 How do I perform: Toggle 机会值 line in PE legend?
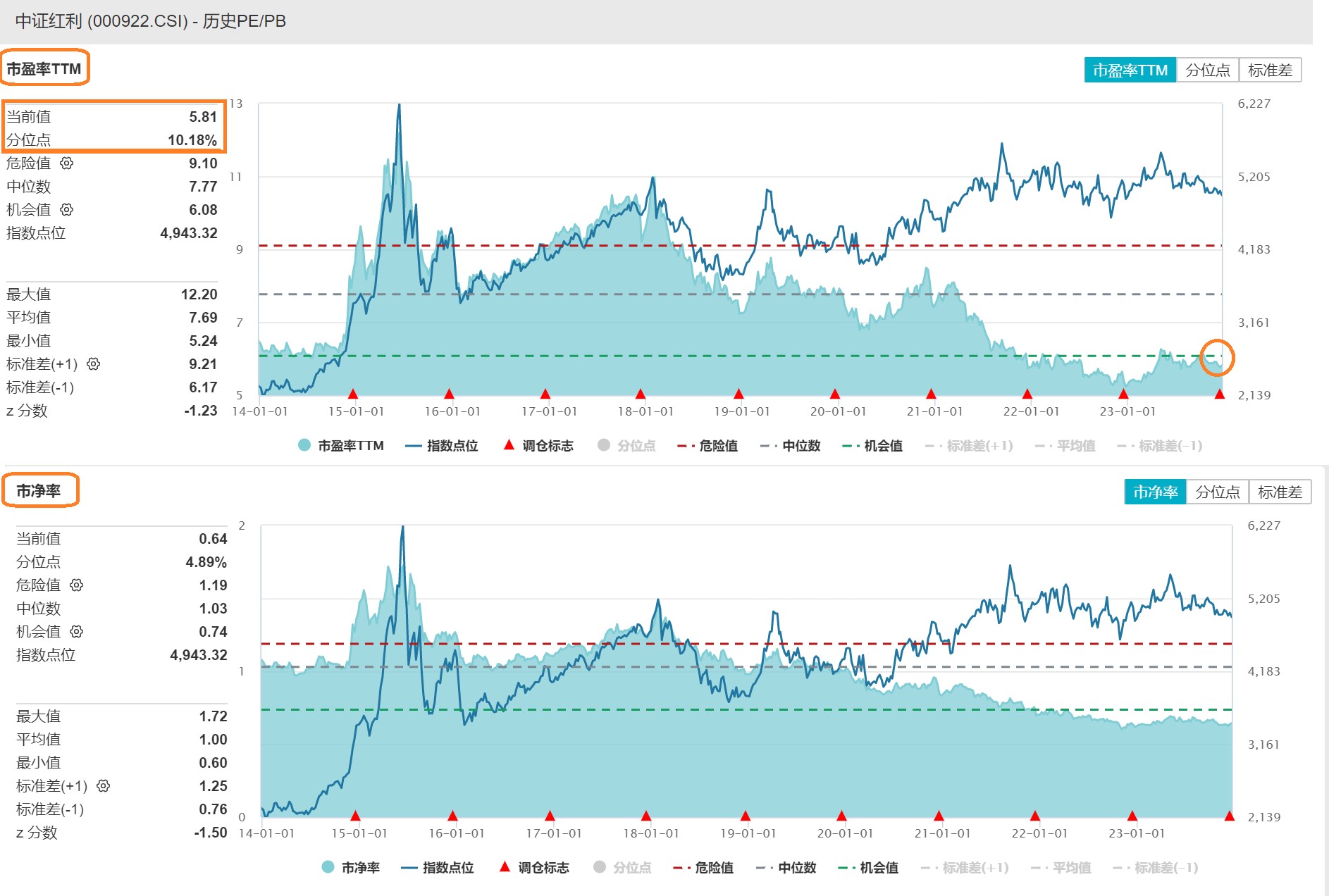(x=872, y=446)
